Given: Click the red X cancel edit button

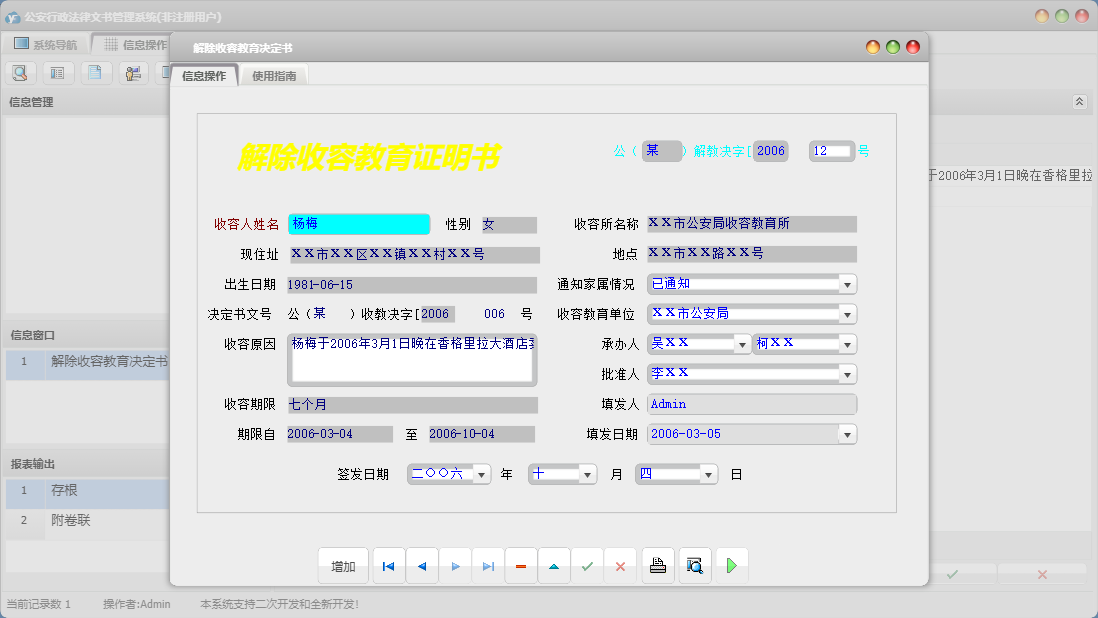Looking at the screenshot, I should [620, 566].
